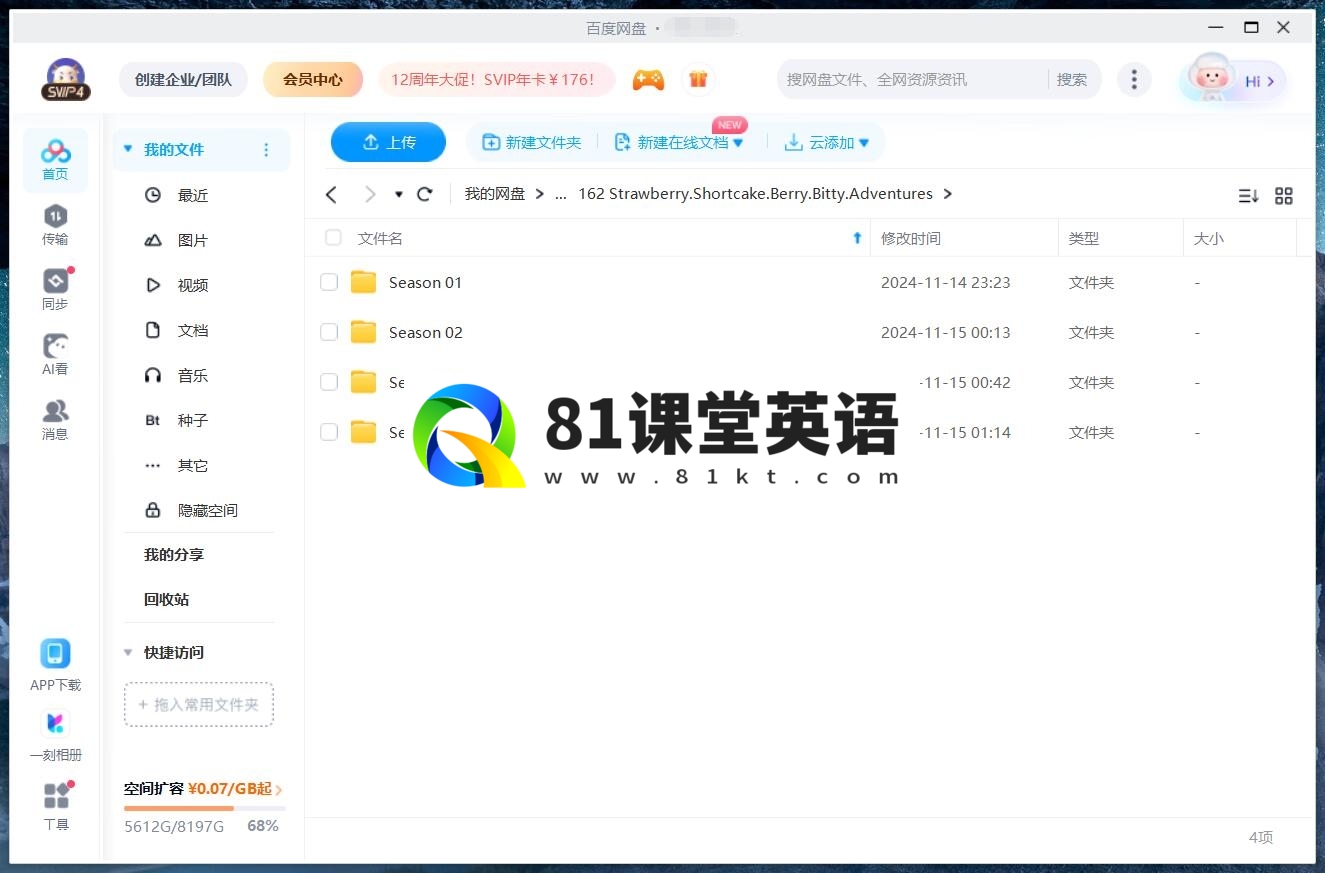The image size is (1325, 873).
Task: Go forward with the right arrow
Action: coord(370,194)
